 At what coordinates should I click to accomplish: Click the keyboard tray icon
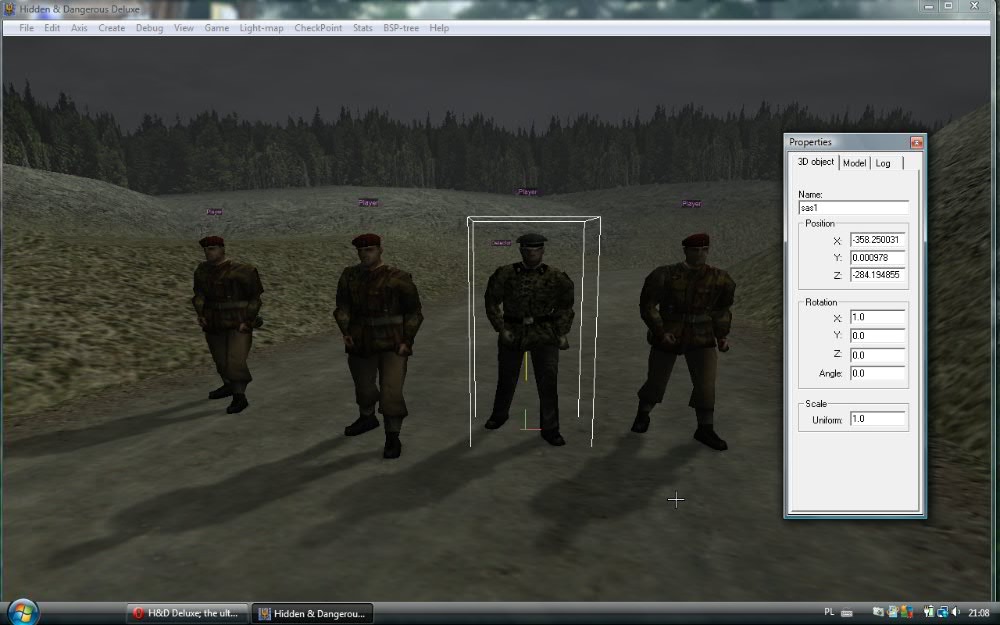pos(847,613)
